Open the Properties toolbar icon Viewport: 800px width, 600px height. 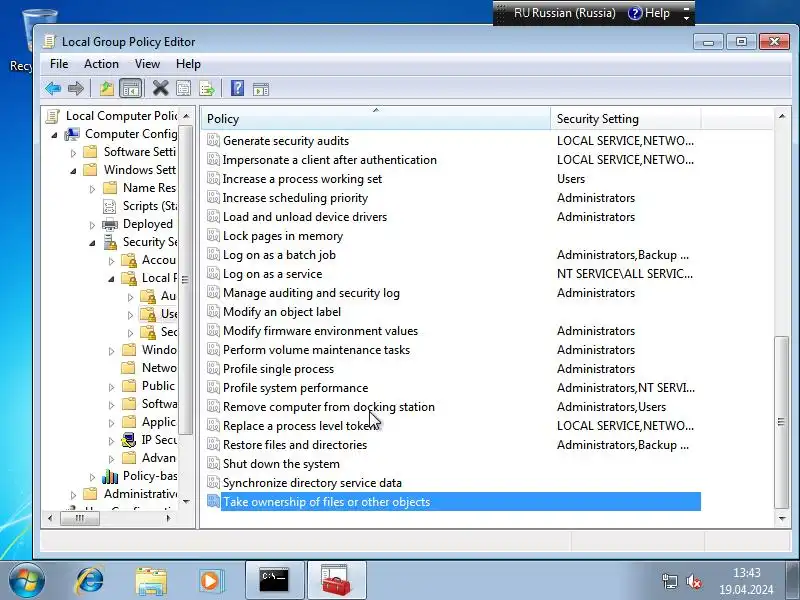(x=184, y=89)
